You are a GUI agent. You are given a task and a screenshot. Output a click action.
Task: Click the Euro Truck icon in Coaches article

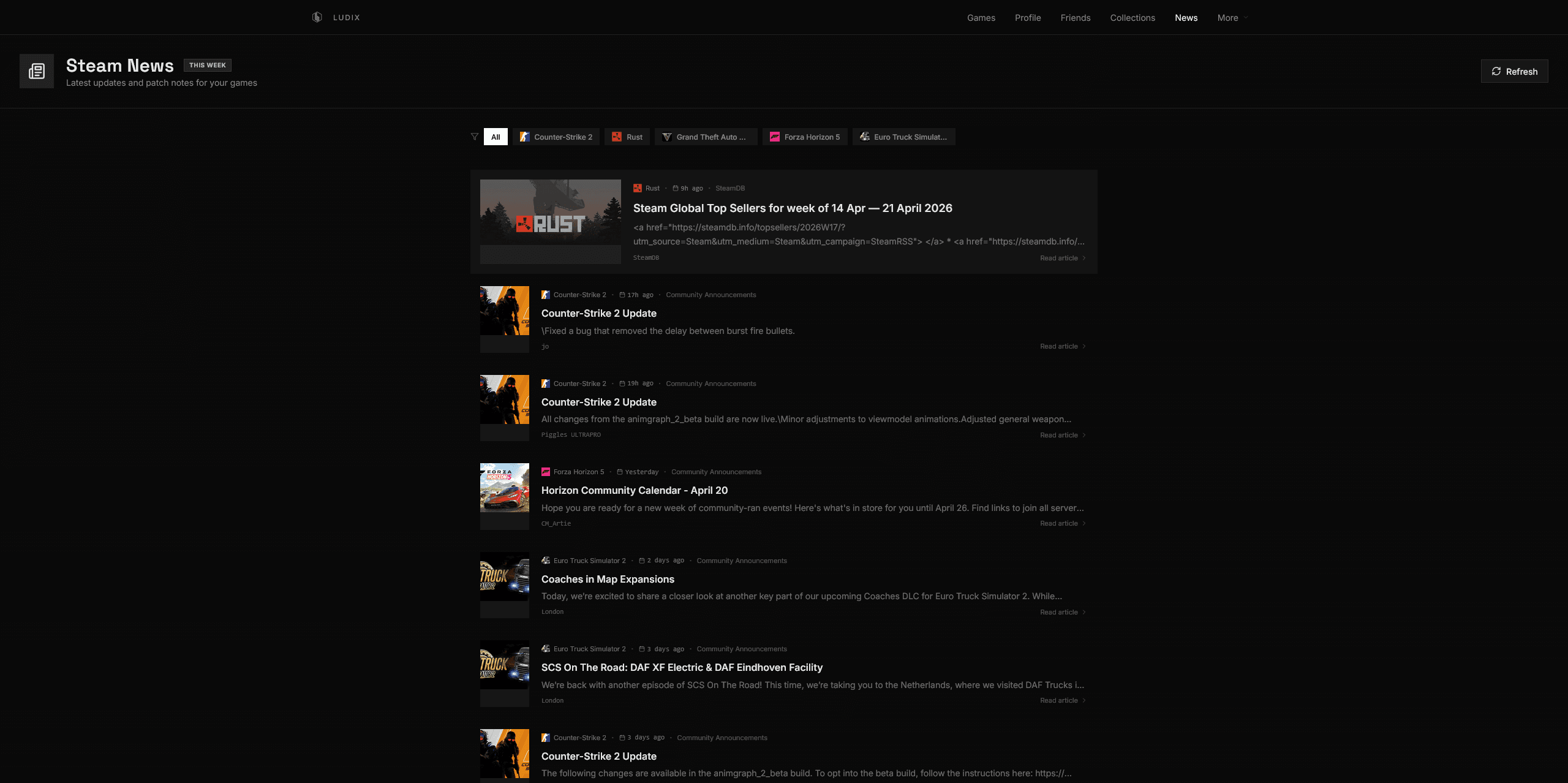pyautogui.click(x=546, y=561)
